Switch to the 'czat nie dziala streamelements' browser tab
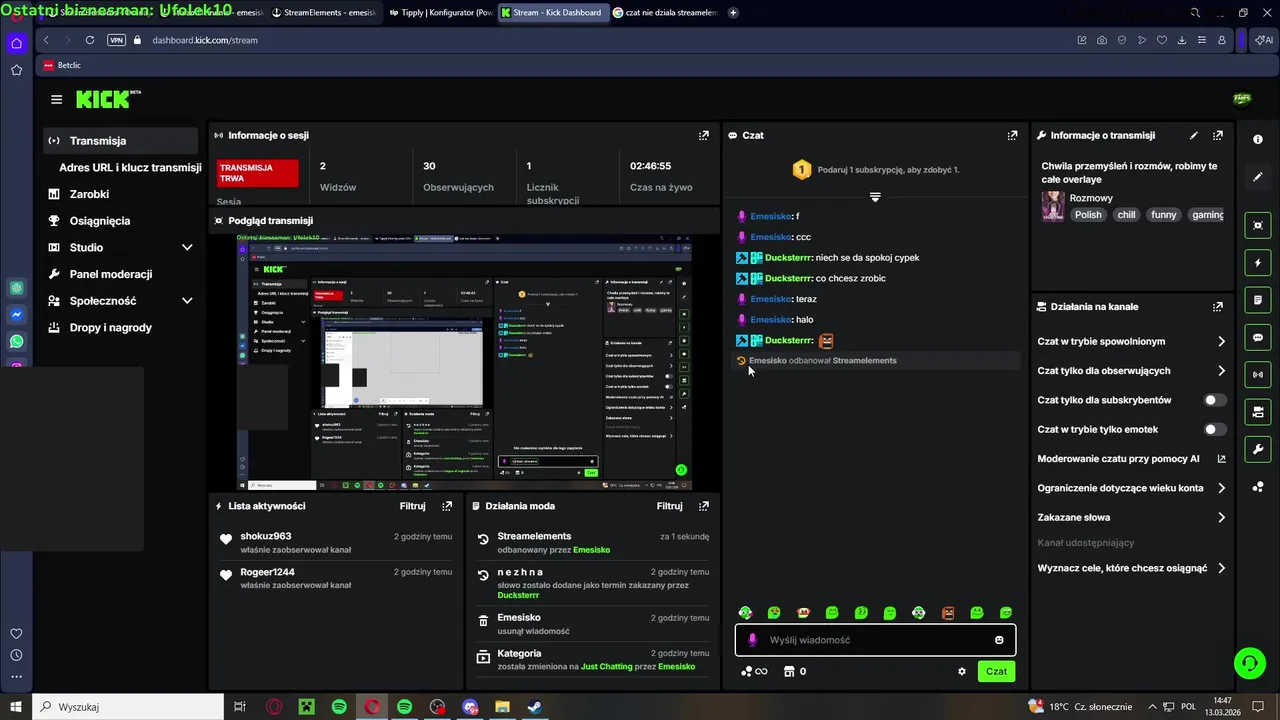Viewport: 1280px width, 720px height. (663, 13)
